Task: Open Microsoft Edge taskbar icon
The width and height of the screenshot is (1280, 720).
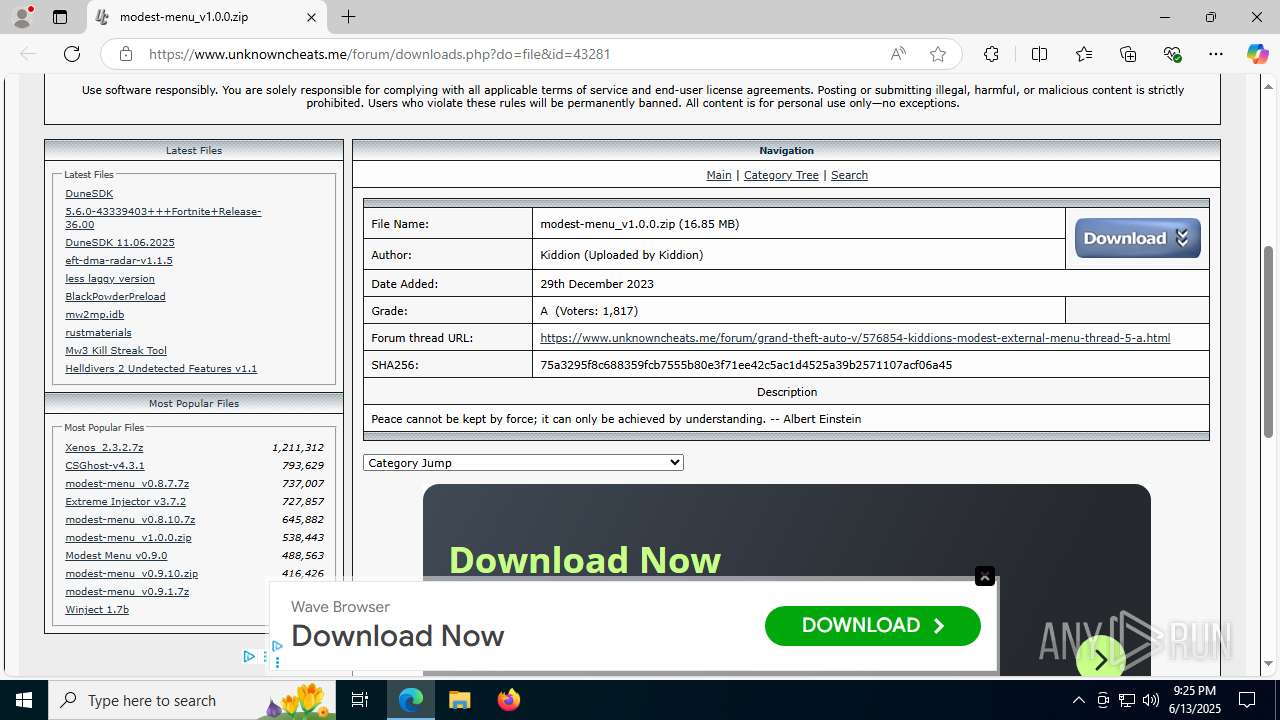Action: point(411,700)
